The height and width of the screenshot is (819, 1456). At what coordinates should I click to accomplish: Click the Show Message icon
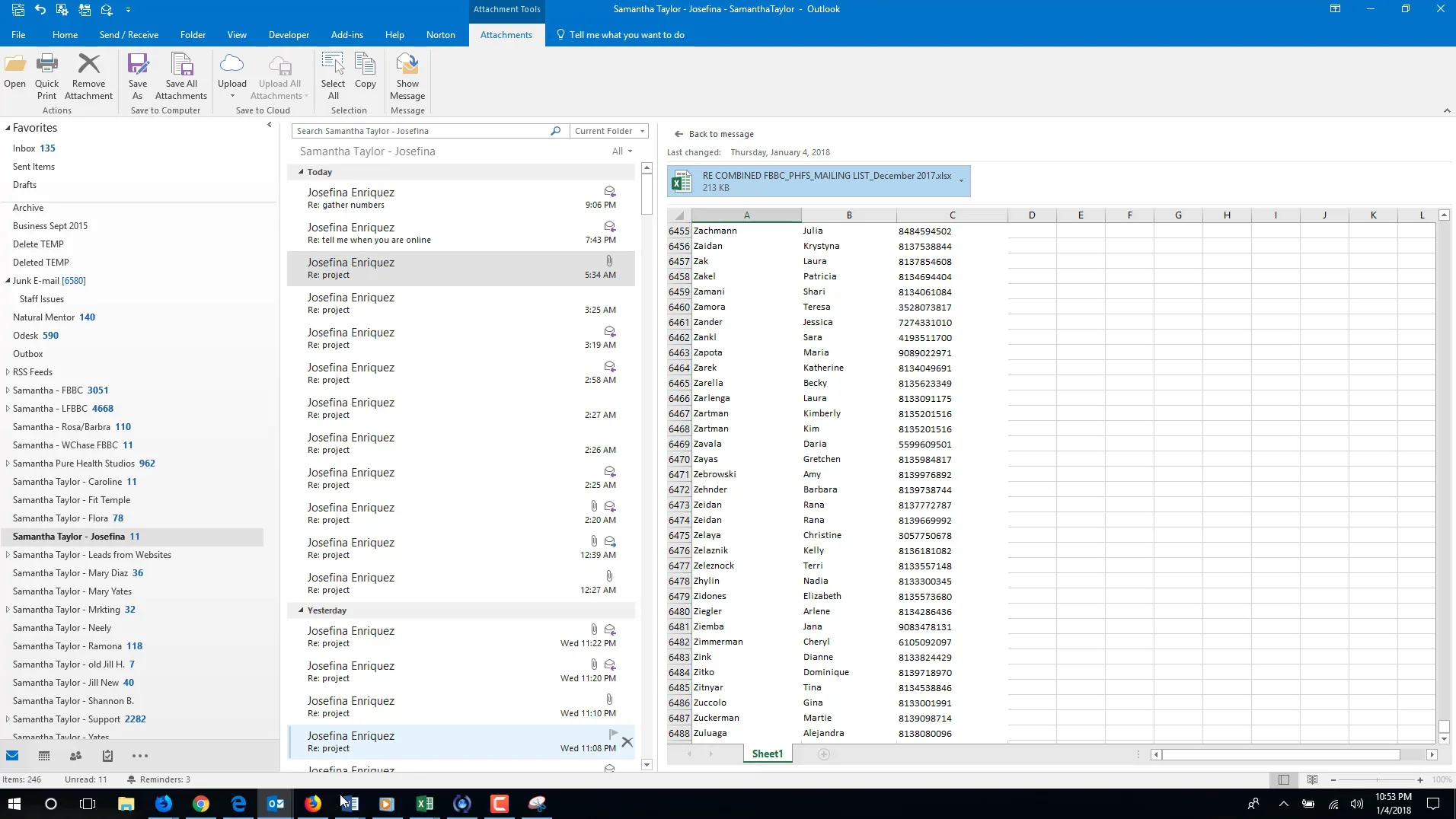[x=407, y=75]
